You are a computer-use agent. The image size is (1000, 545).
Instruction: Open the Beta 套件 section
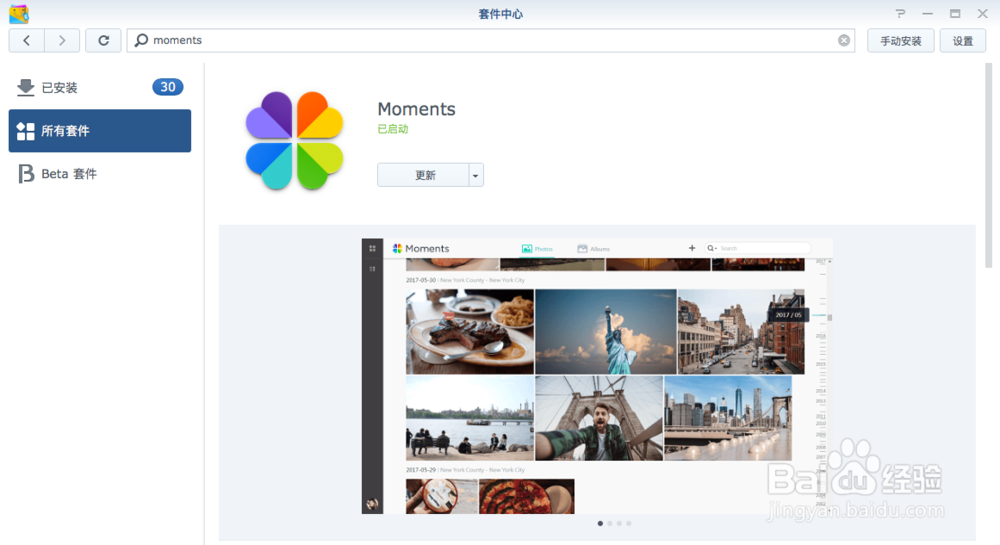[x=99, y=173]
